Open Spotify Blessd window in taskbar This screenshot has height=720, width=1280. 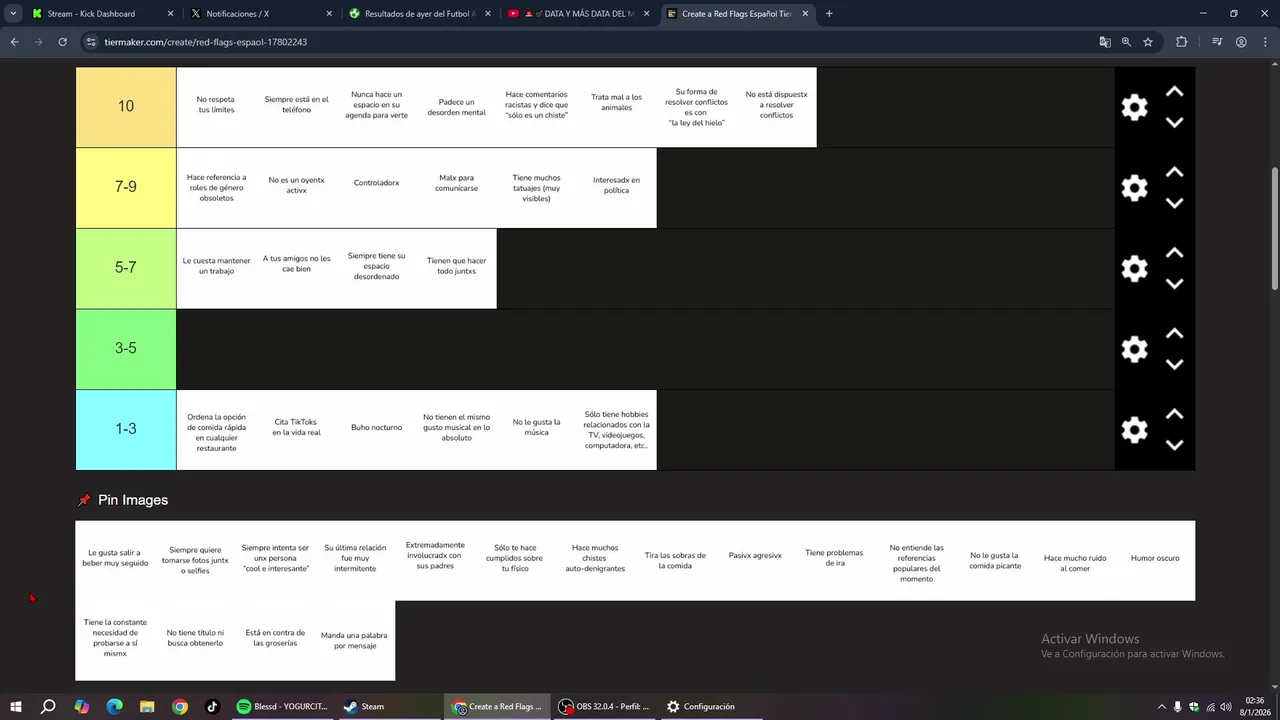pos(282,706)
